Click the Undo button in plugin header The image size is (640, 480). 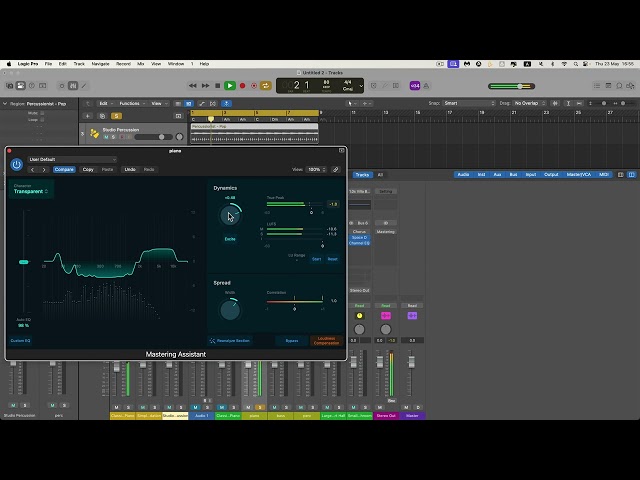pyautogui.click(x=130, y=169)
